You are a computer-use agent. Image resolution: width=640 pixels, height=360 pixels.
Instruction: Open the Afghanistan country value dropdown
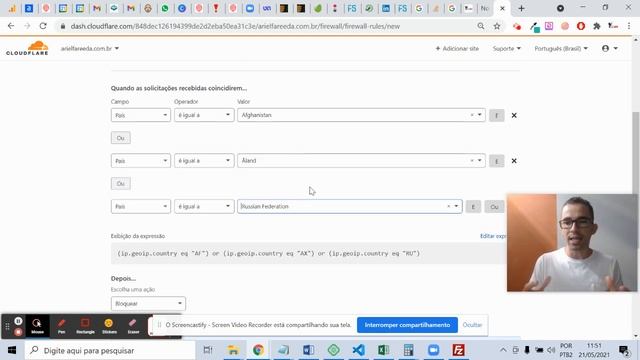361,115
